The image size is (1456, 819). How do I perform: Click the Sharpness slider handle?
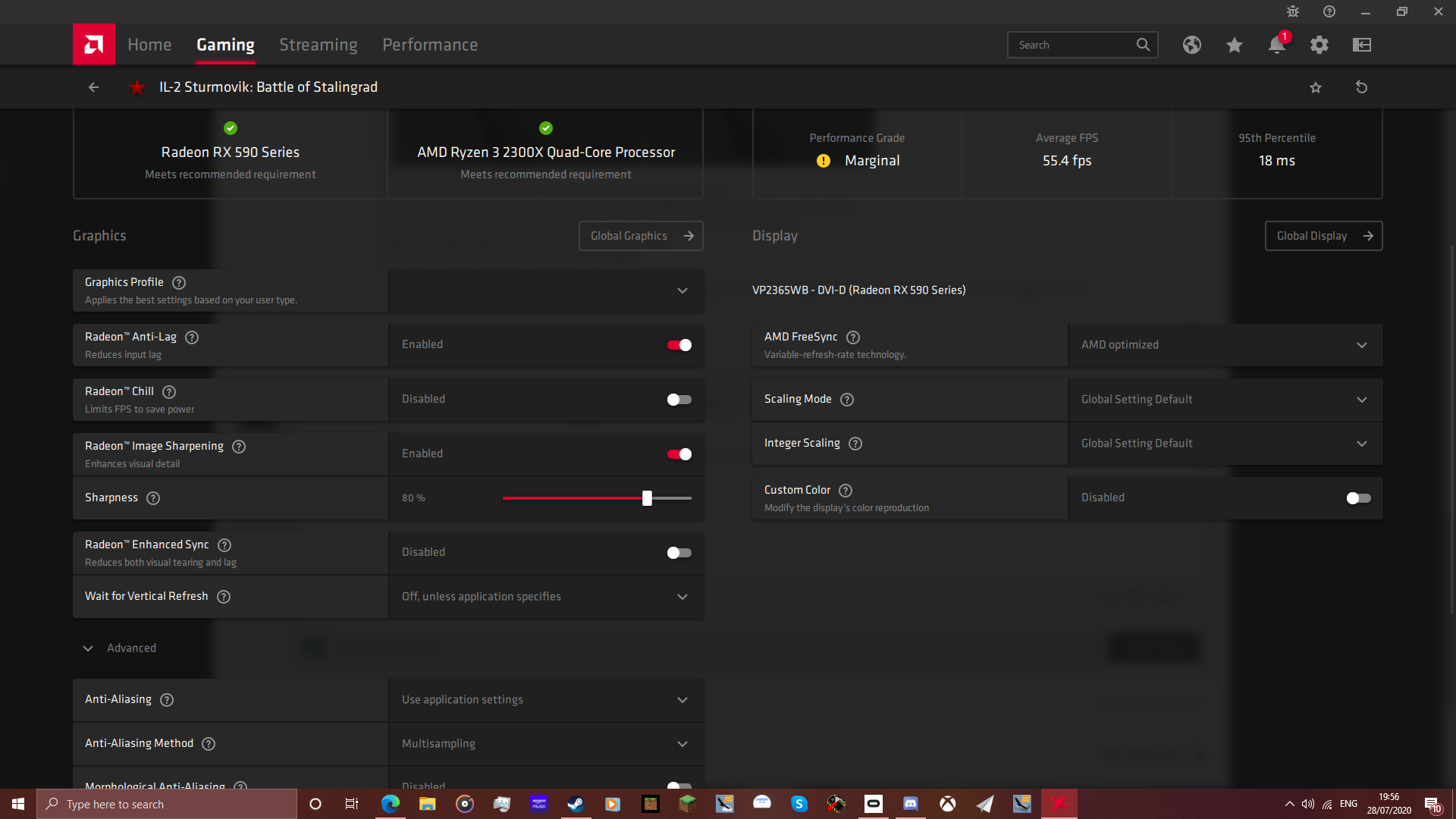coord(647,498)
